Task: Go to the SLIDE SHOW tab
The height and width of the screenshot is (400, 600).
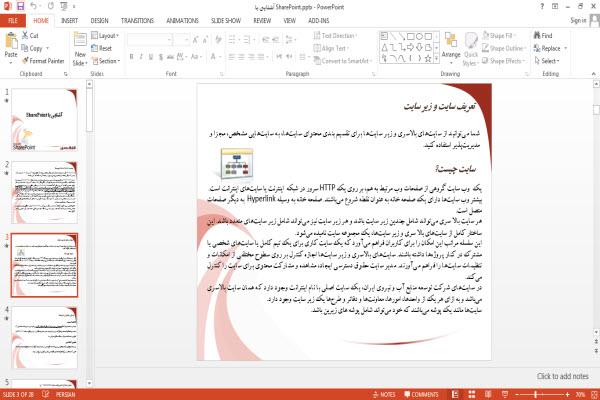Action: point(226,21)
